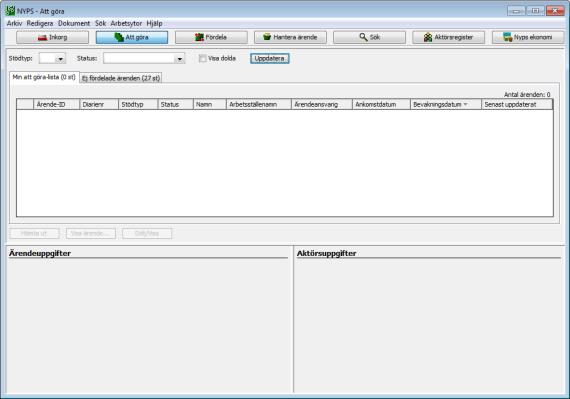
Task: Open the Fördela workspace icon
Action: click(x=199, y=37)
